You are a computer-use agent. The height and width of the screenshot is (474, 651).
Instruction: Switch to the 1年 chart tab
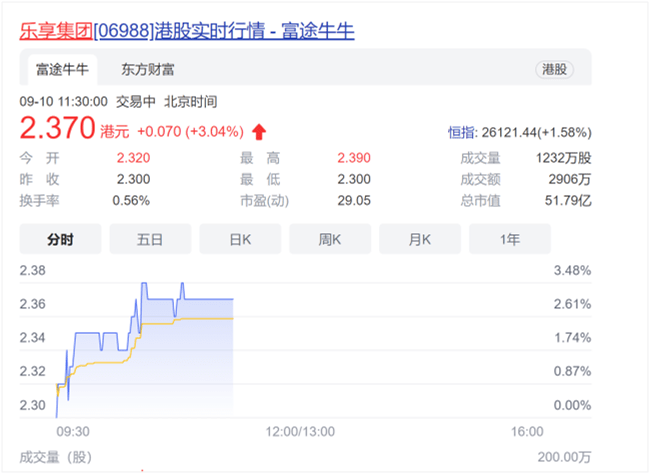510,239
